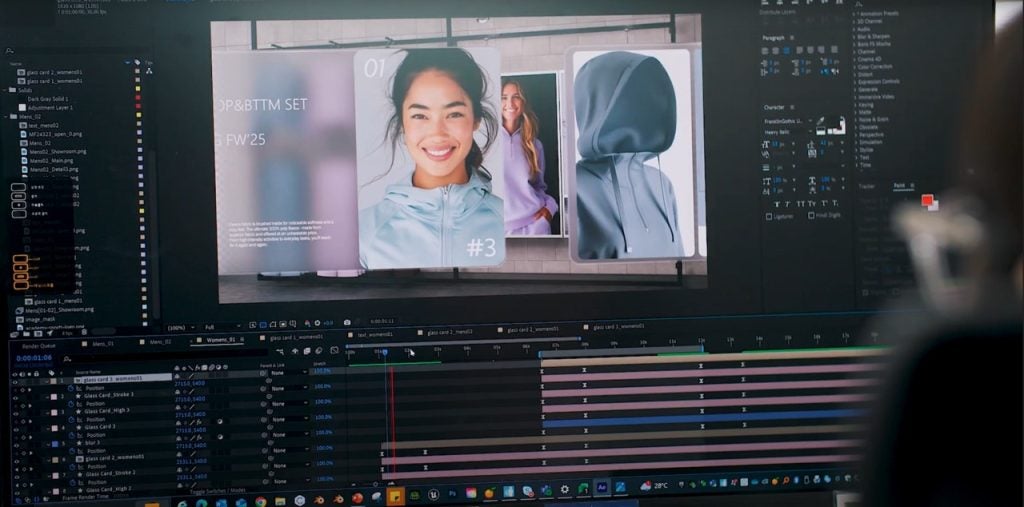Open yellow Sticky Notes taskbar icon

tap(396, 497)
